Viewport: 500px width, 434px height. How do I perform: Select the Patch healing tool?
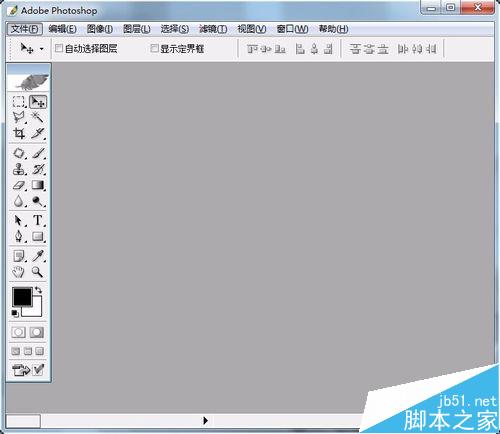(x=19, y=153)
